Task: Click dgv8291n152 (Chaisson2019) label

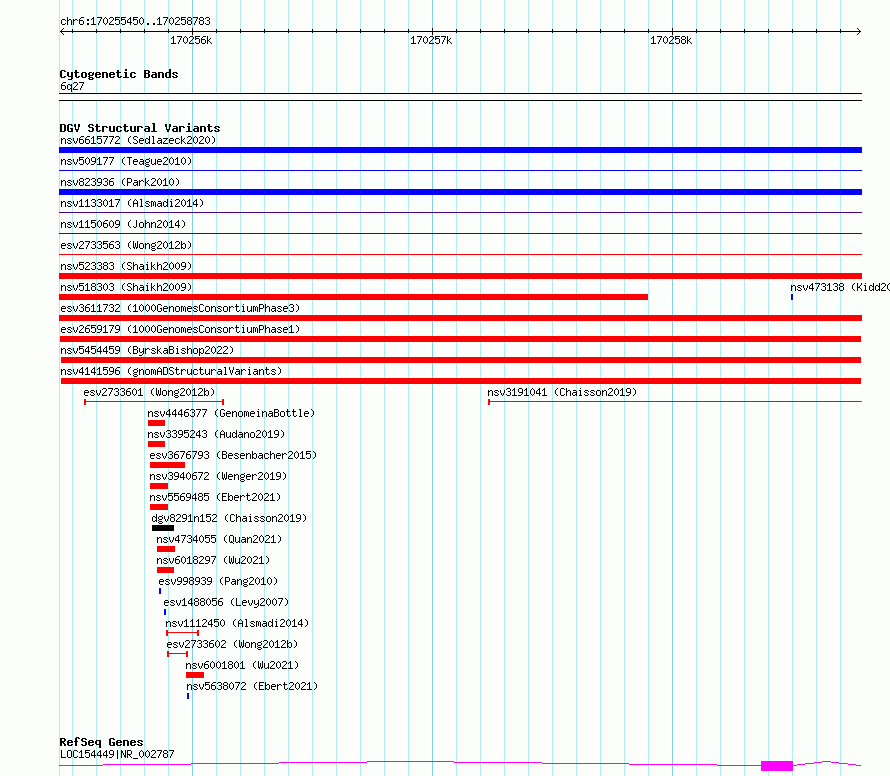Action: click(229, 518)
